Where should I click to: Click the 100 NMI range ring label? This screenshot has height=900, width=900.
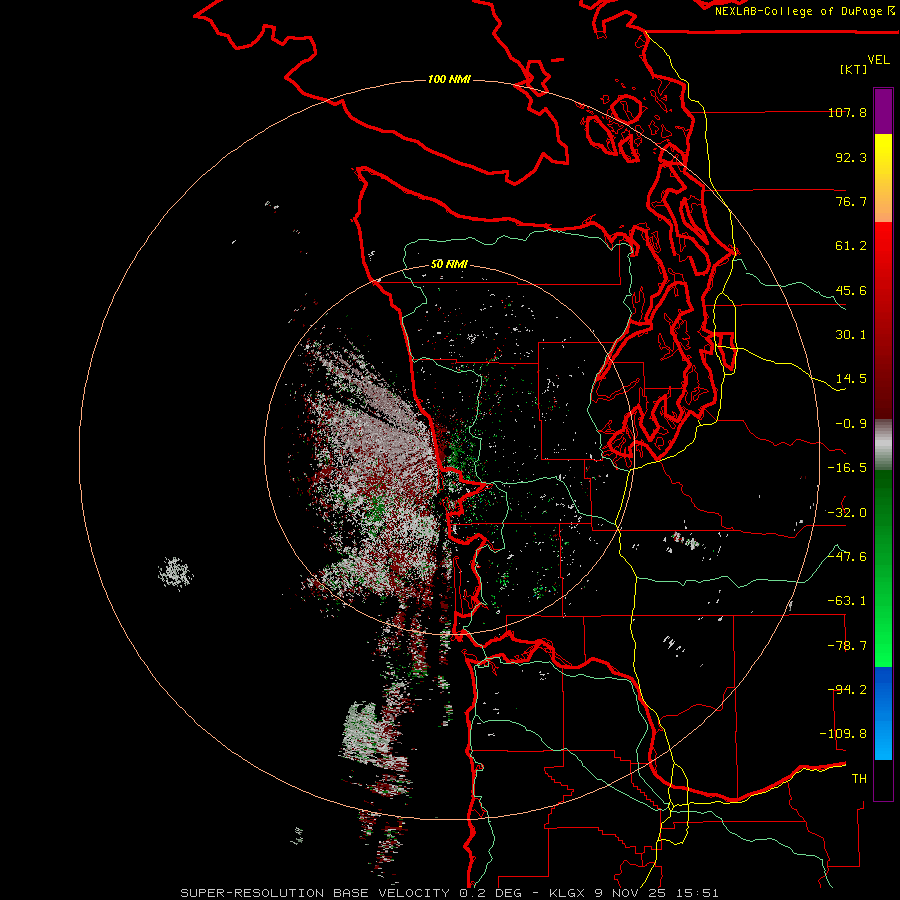pos(449,79)
